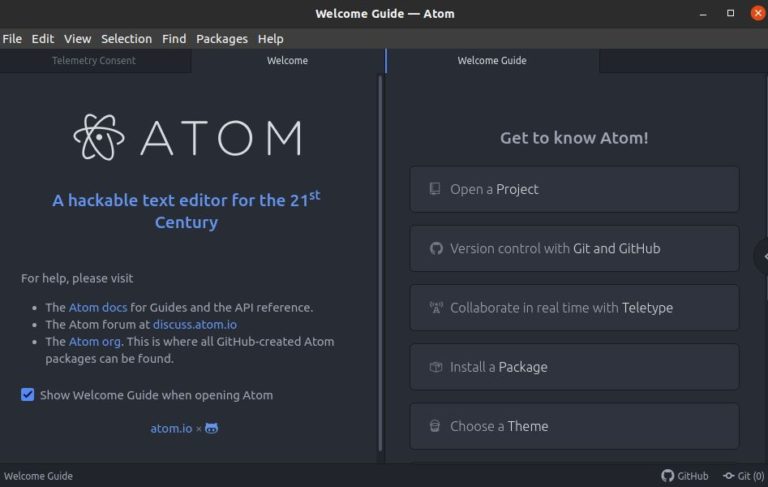Open the Find menu
The width and height of the screenshot is (768, 487).
pyautogui.click(x=174, y=39)
